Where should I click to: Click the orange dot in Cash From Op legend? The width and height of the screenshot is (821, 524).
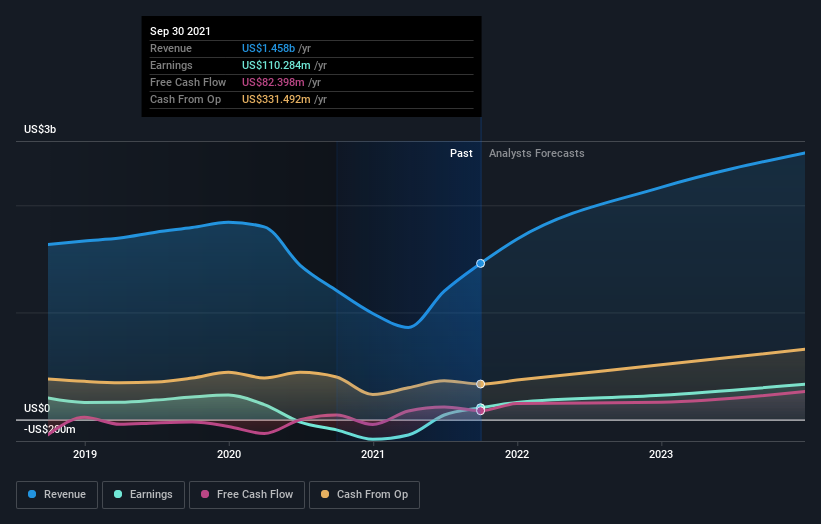pos(325,494)
